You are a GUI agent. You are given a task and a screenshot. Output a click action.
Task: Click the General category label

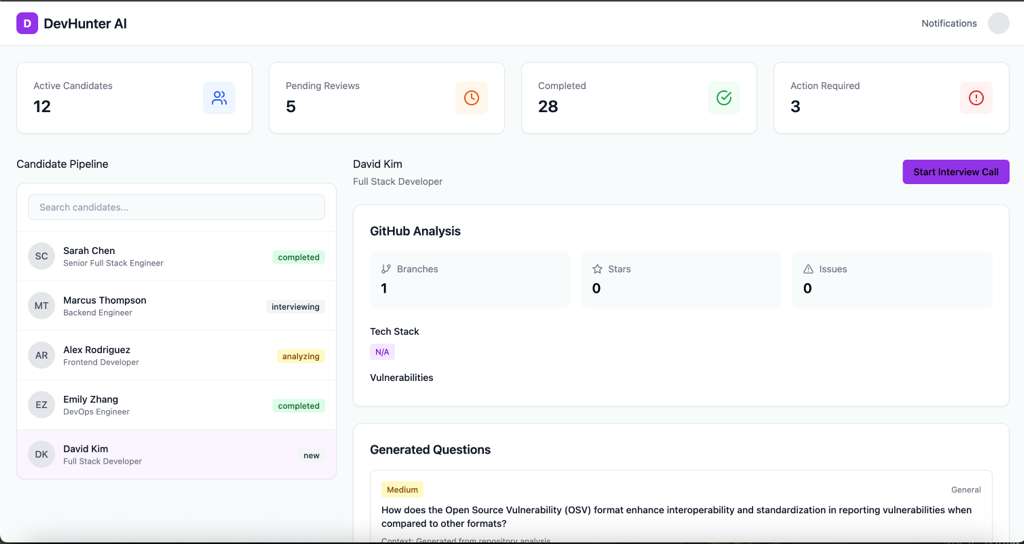[x=966, y=490]
